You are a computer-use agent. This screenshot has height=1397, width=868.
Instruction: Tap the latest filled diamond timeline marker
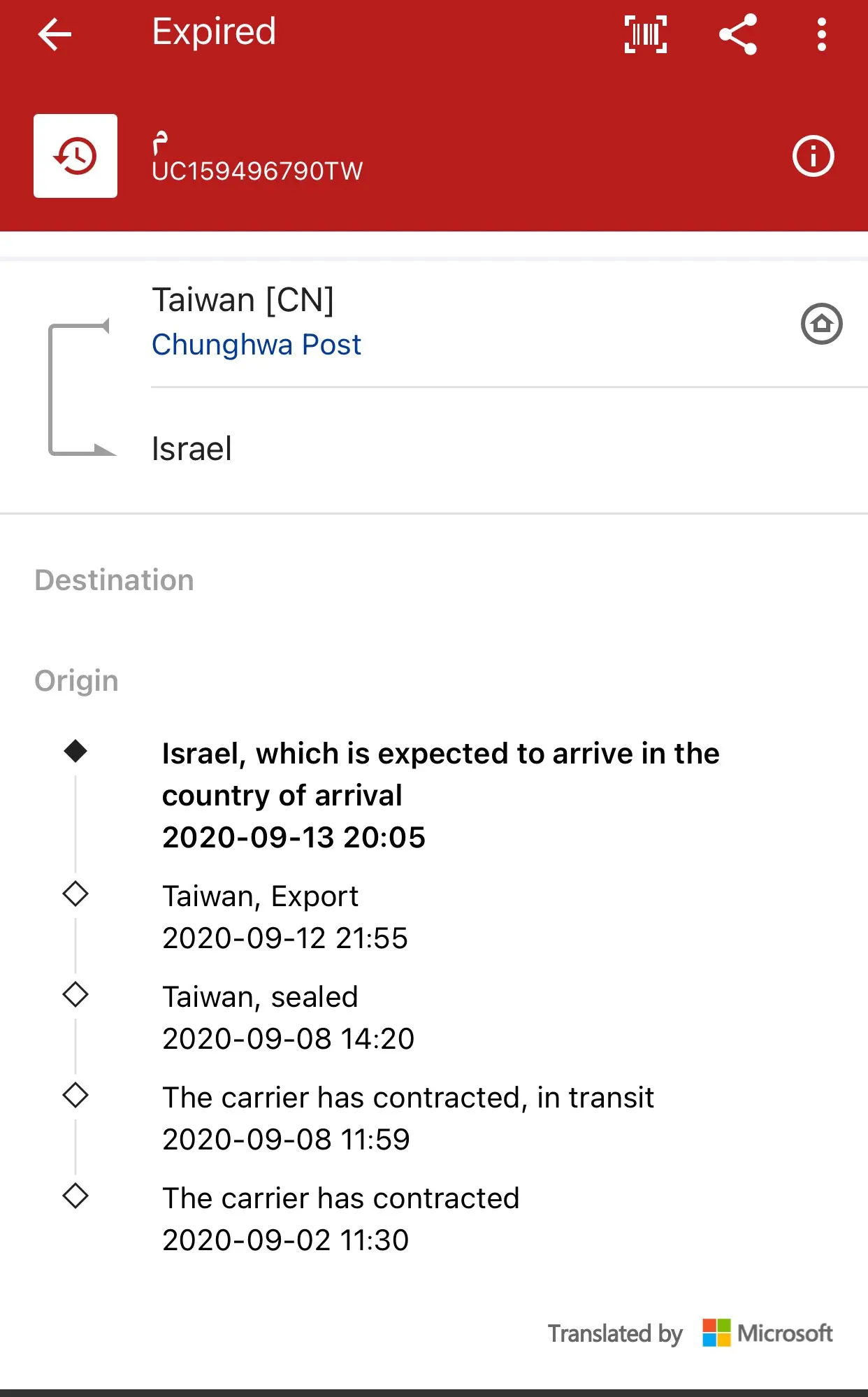click(x=75, y=752)
